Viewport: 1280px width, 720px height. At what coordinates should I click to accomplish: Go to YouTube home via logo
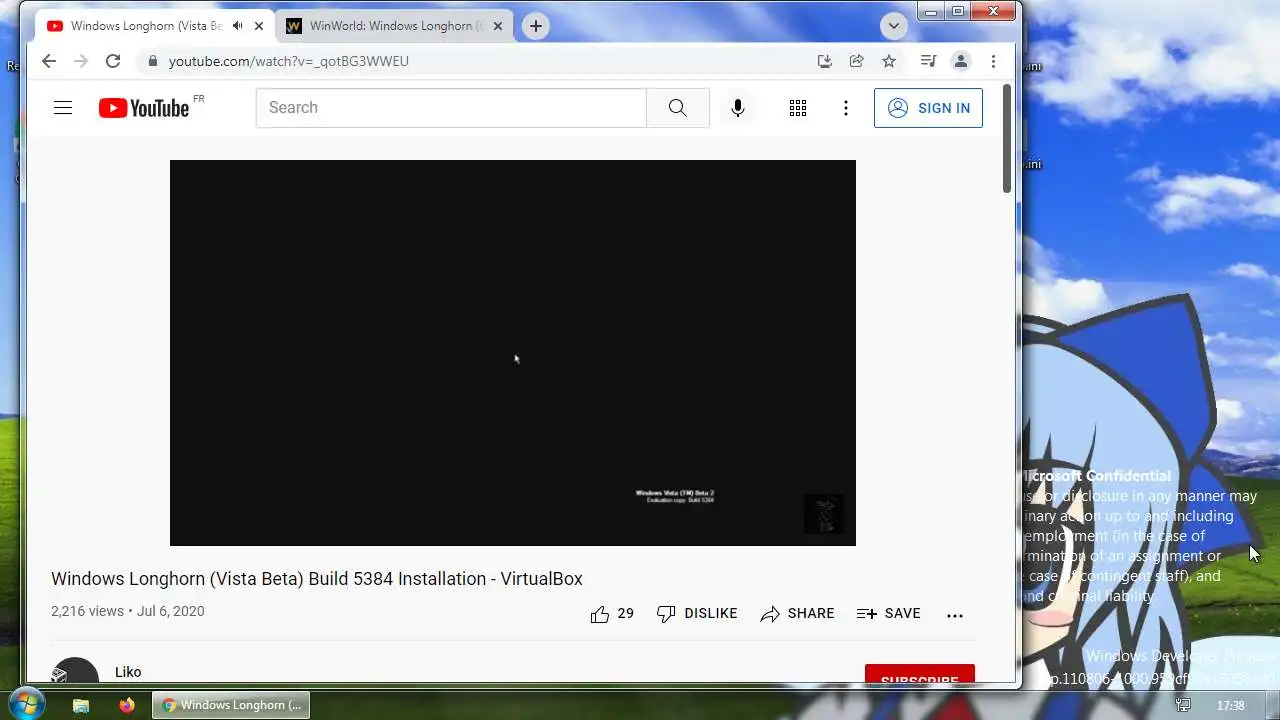coord(144,108)
